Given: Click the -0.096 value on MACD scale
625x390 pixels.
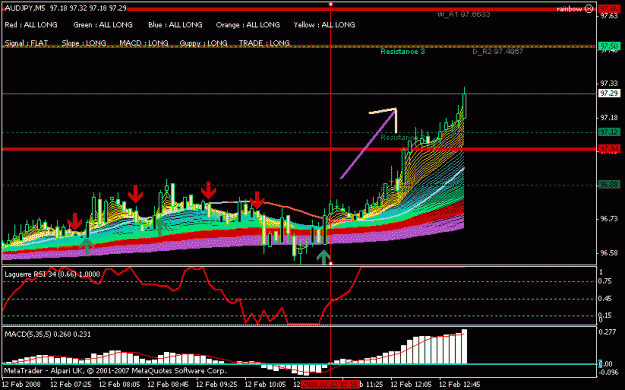Looking at the screenshot, I should [607, 372].
